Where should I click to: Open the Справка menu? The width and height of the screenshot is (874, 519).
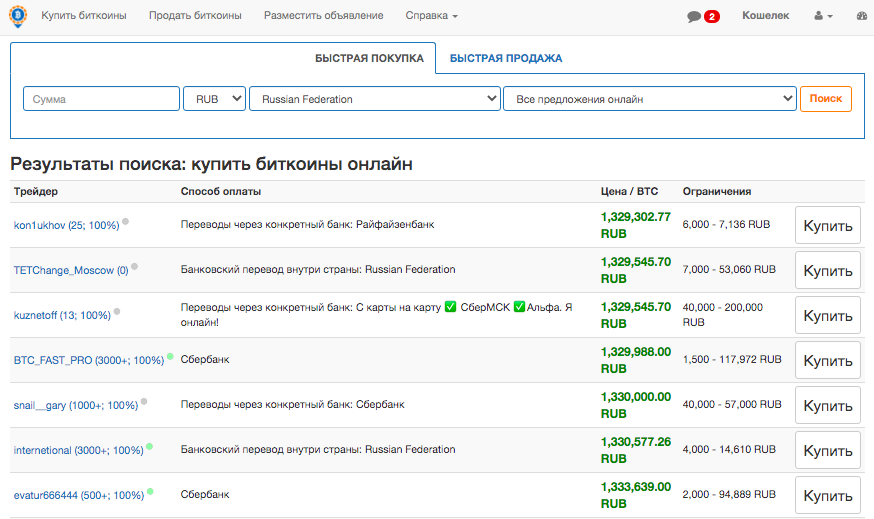pos(431,16)
